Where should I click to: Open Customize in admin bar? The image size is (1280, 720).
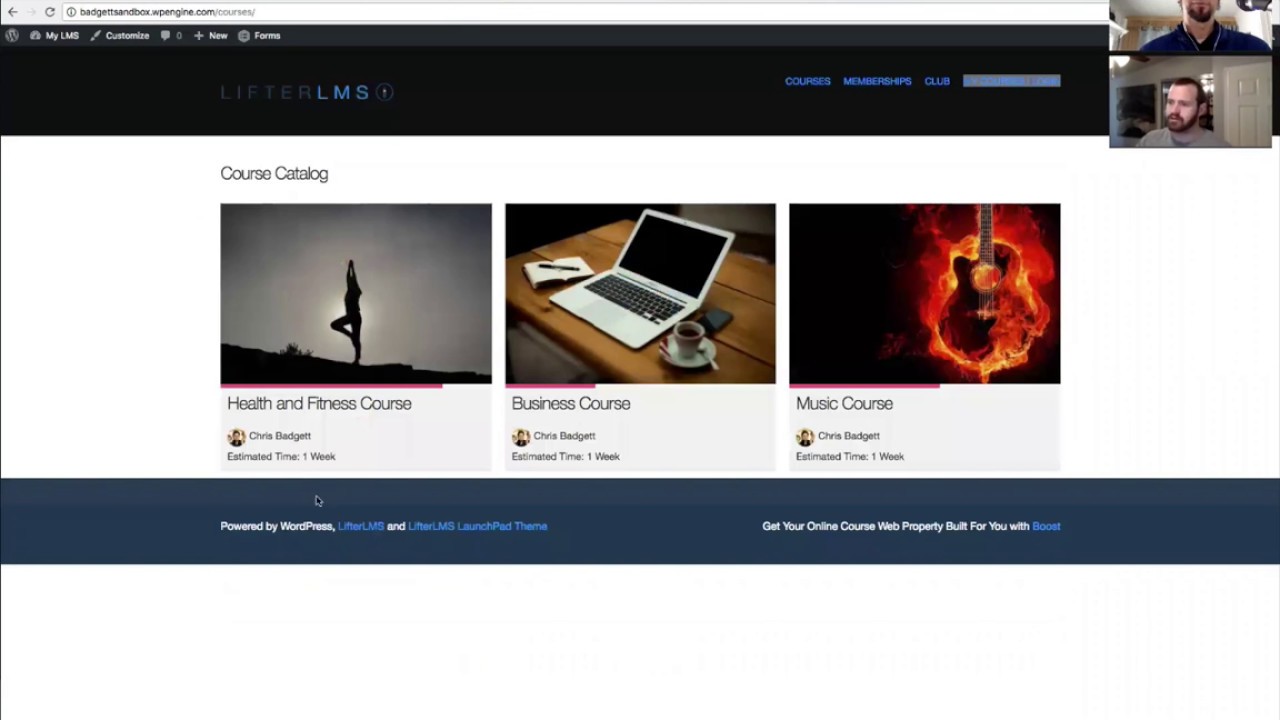pos(120,35)
